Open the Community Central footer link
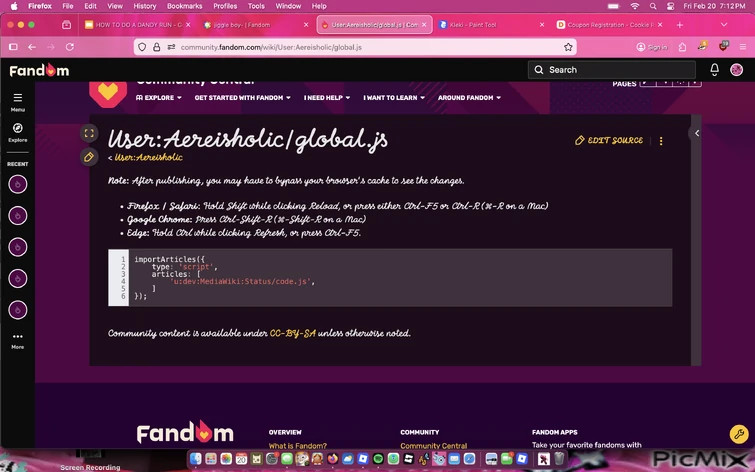The height and width of the screenshot is (472, 755). point(433,446)
